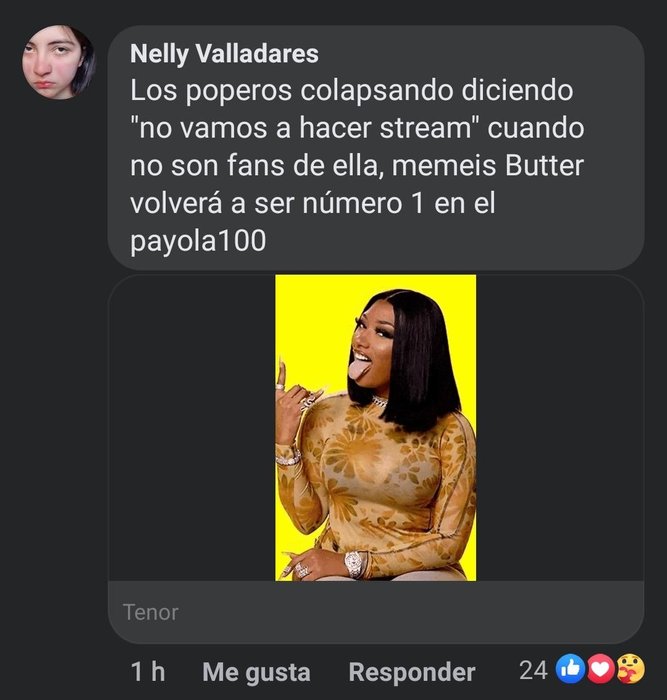Open the yellow-background GIF of the woman

[x=375, y=428]
